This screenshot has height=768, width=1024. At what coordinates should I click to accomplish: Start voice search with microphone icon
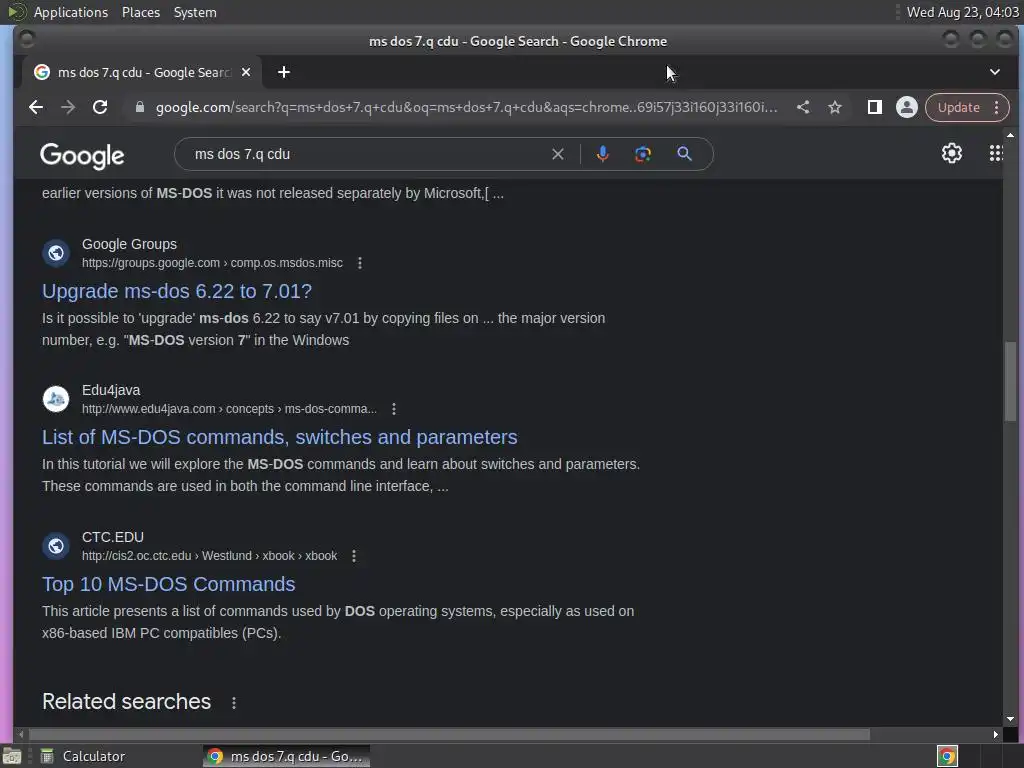(603, 154)
